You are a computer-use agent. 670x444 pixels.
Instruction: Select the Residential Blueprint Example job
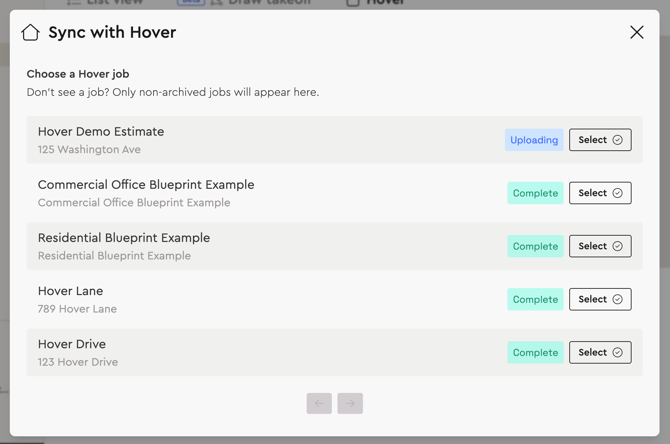[600, 246]
